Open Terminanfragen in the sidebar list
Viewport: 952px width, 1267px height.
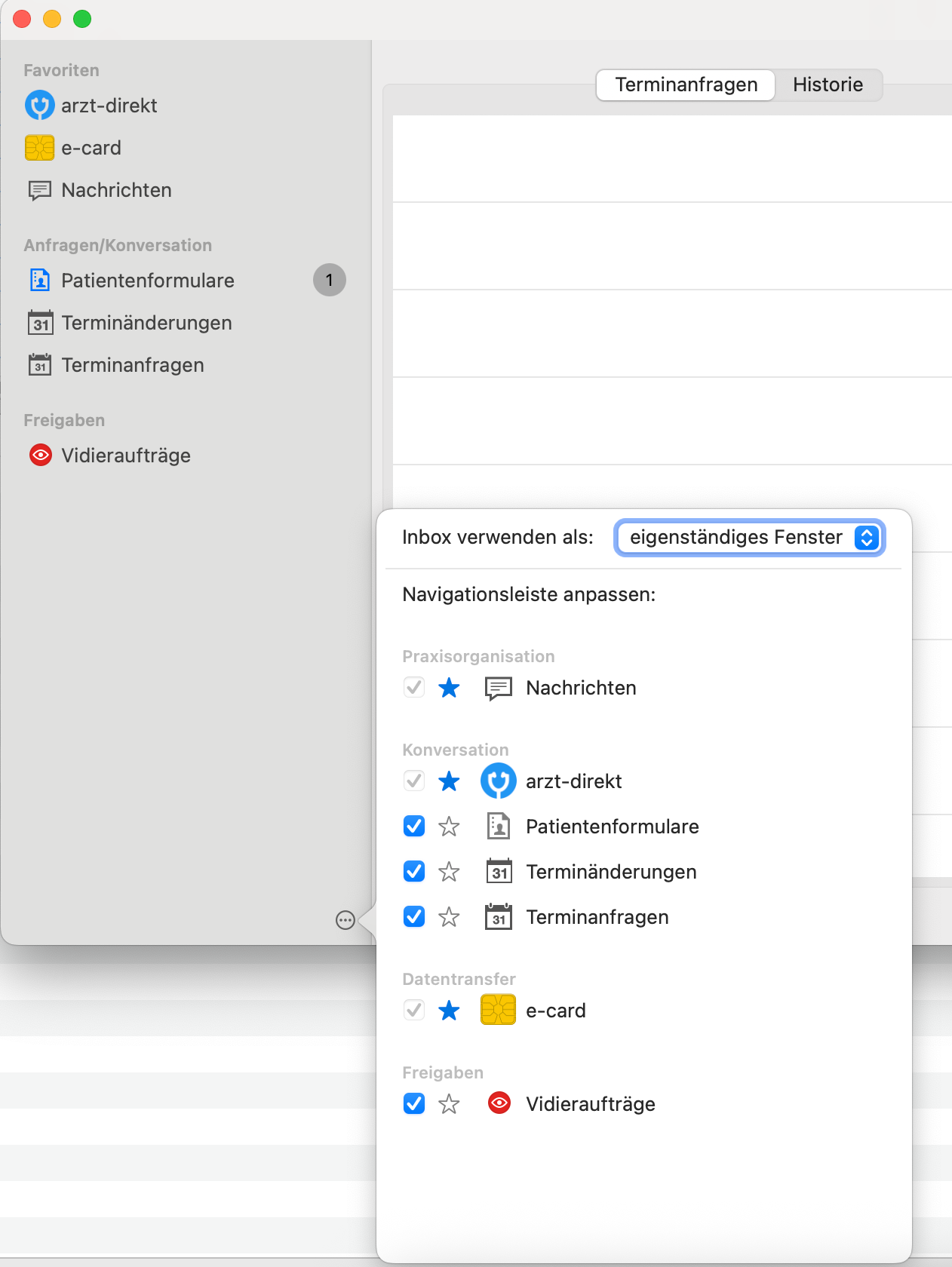pos(133,365)
